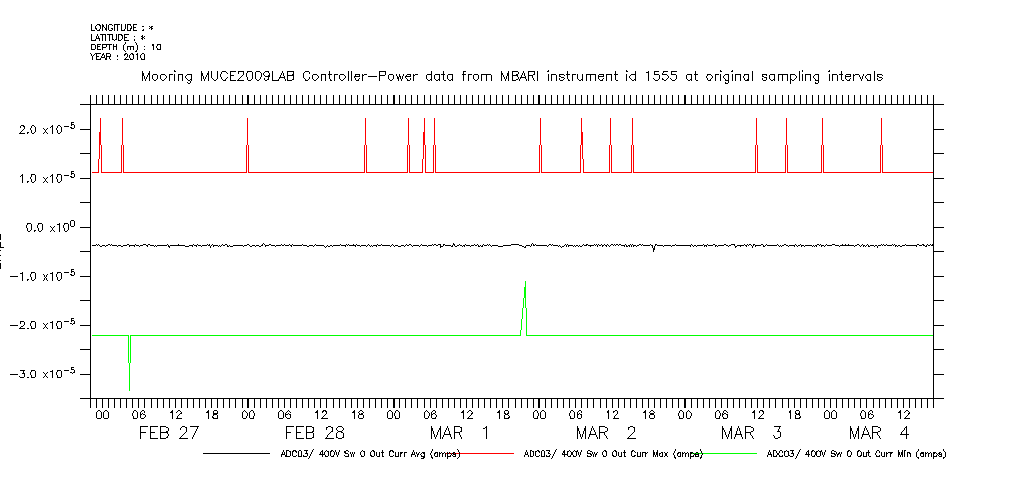Select the 'Out Curr Max (amps)' legend label
1009x504 pixels.
[x=613, y=454]
